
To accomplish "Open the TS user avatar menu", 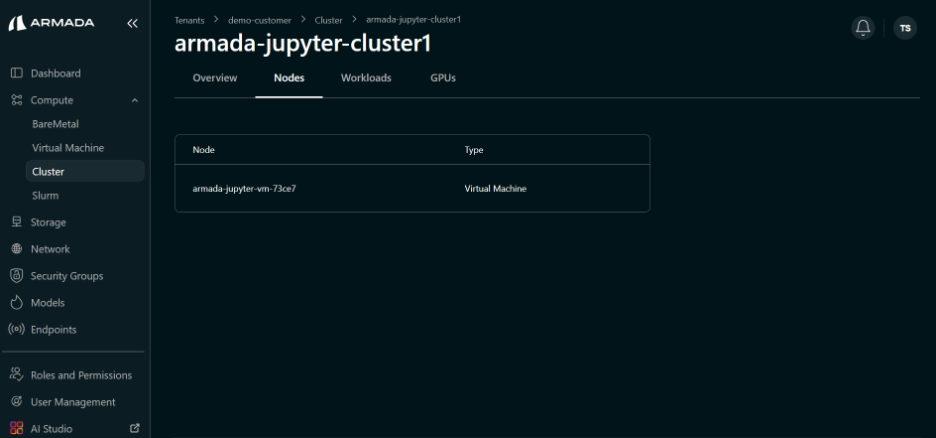I will click(905, 28).
